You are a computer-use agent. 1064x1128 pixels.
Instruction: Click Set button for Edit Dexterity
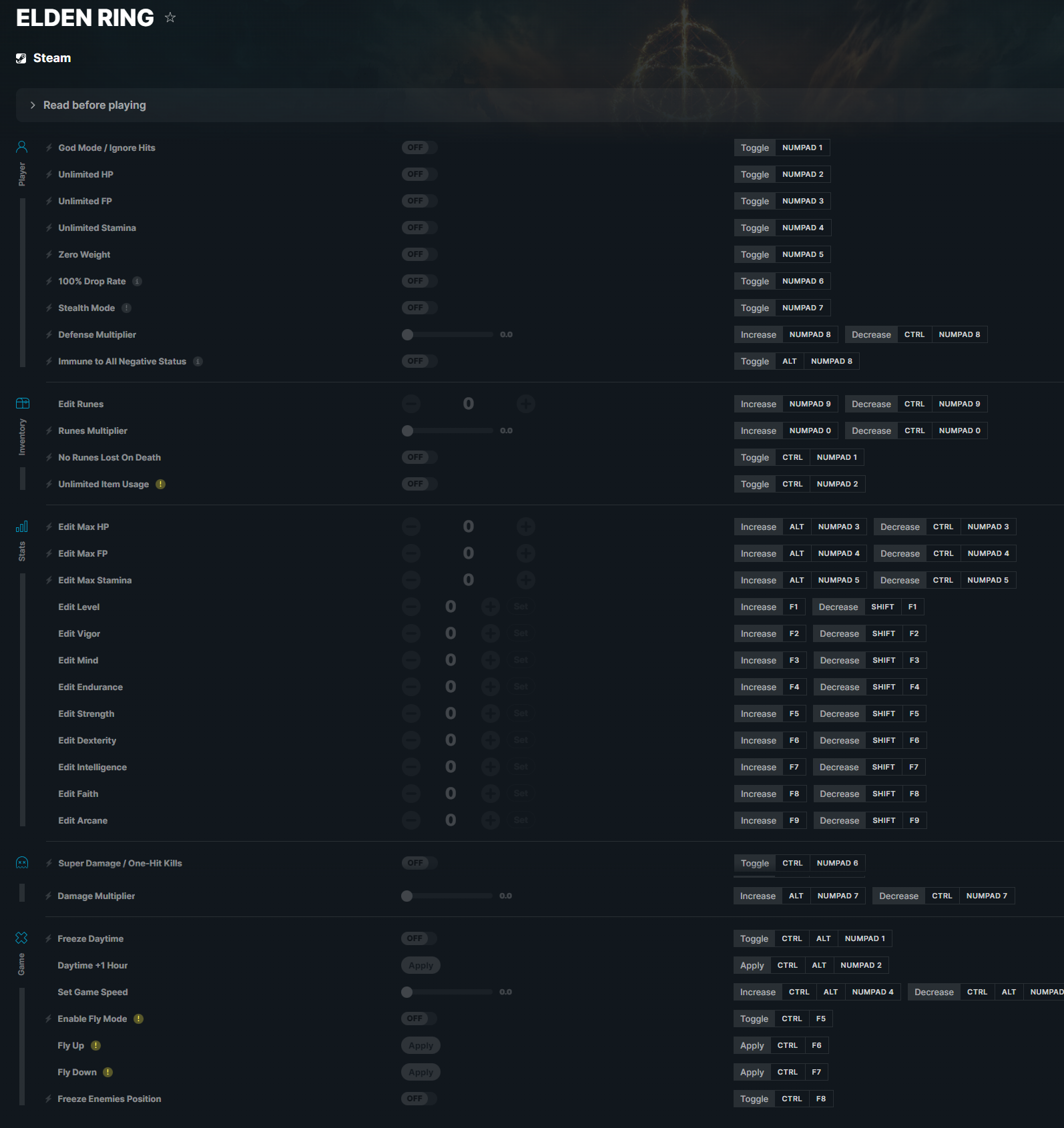click(521, 740)
